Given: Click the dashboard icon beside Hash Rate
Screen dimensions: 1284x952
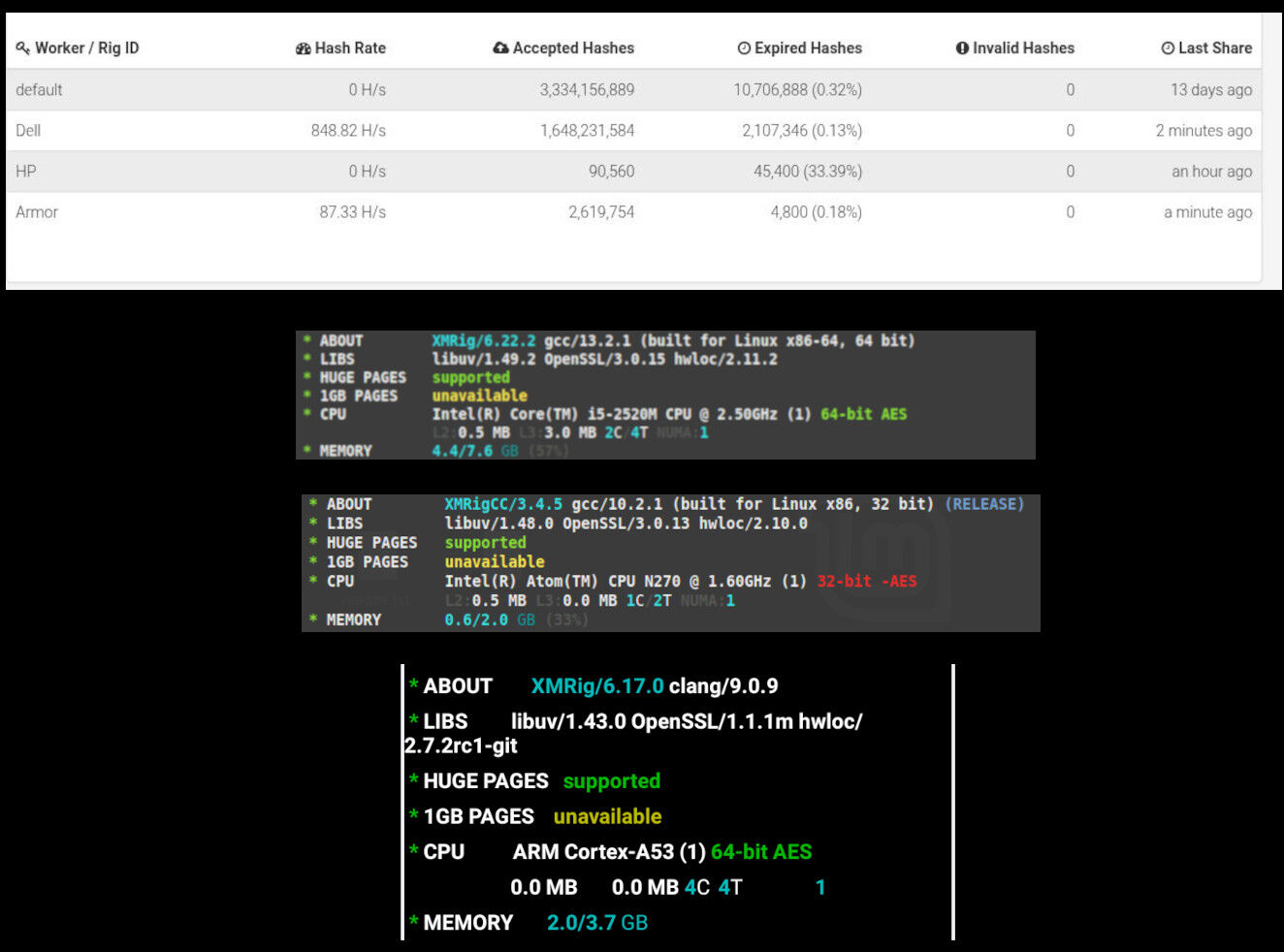Looking at the screenshot, I should click(304, 48).
